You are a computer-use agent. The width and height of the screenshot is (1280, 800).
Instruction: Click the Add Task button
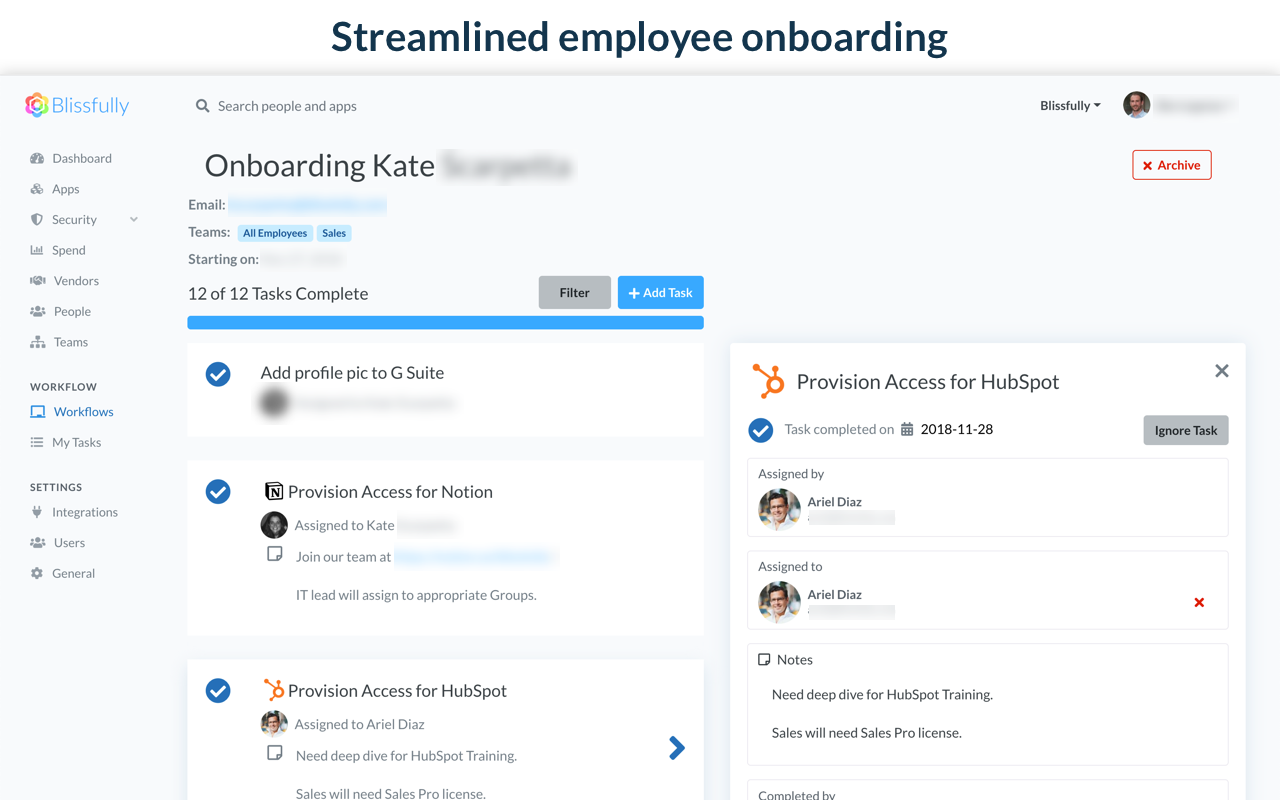(661, 293)
